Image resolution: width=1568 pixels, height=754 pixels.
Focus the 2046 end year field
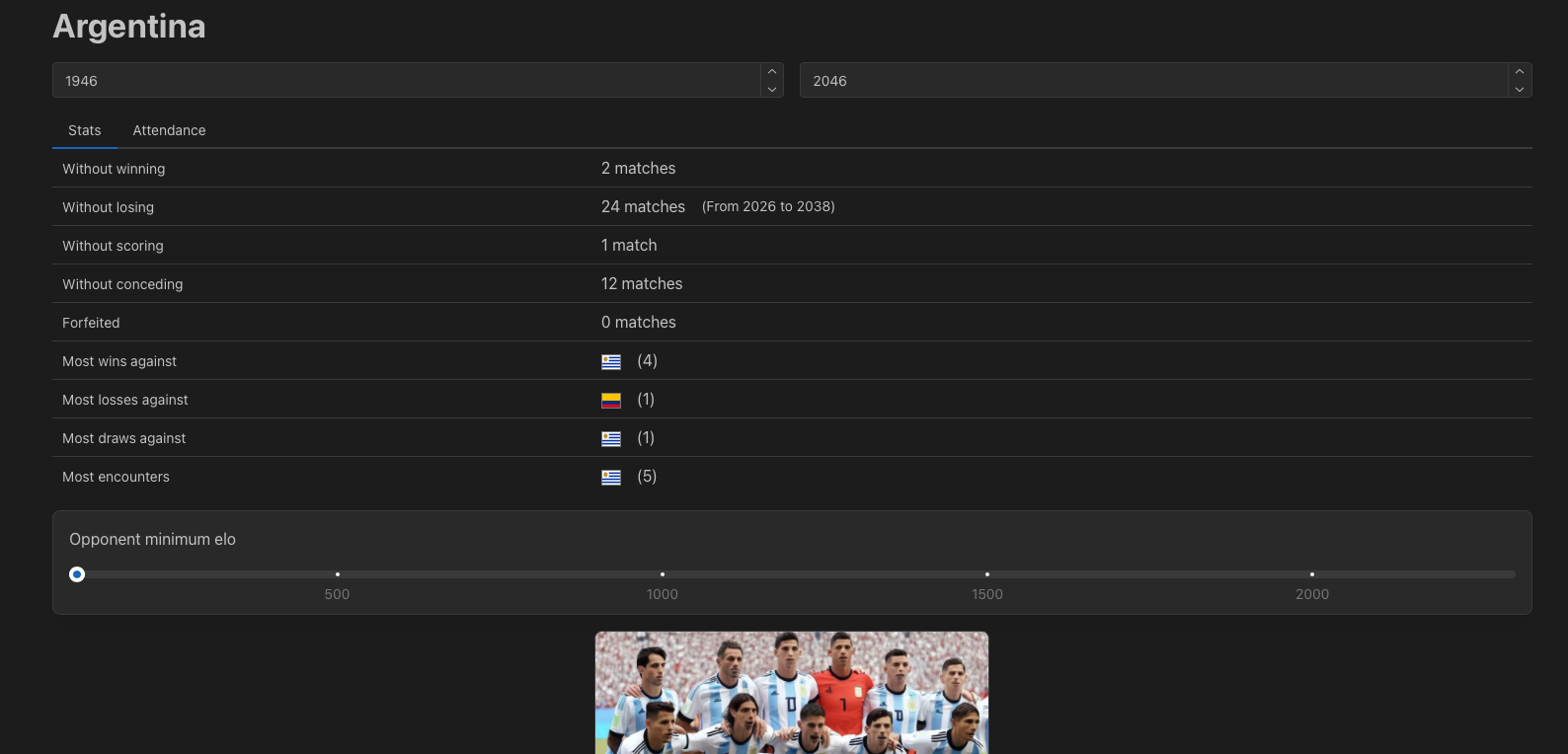[x=1152, y=81]
